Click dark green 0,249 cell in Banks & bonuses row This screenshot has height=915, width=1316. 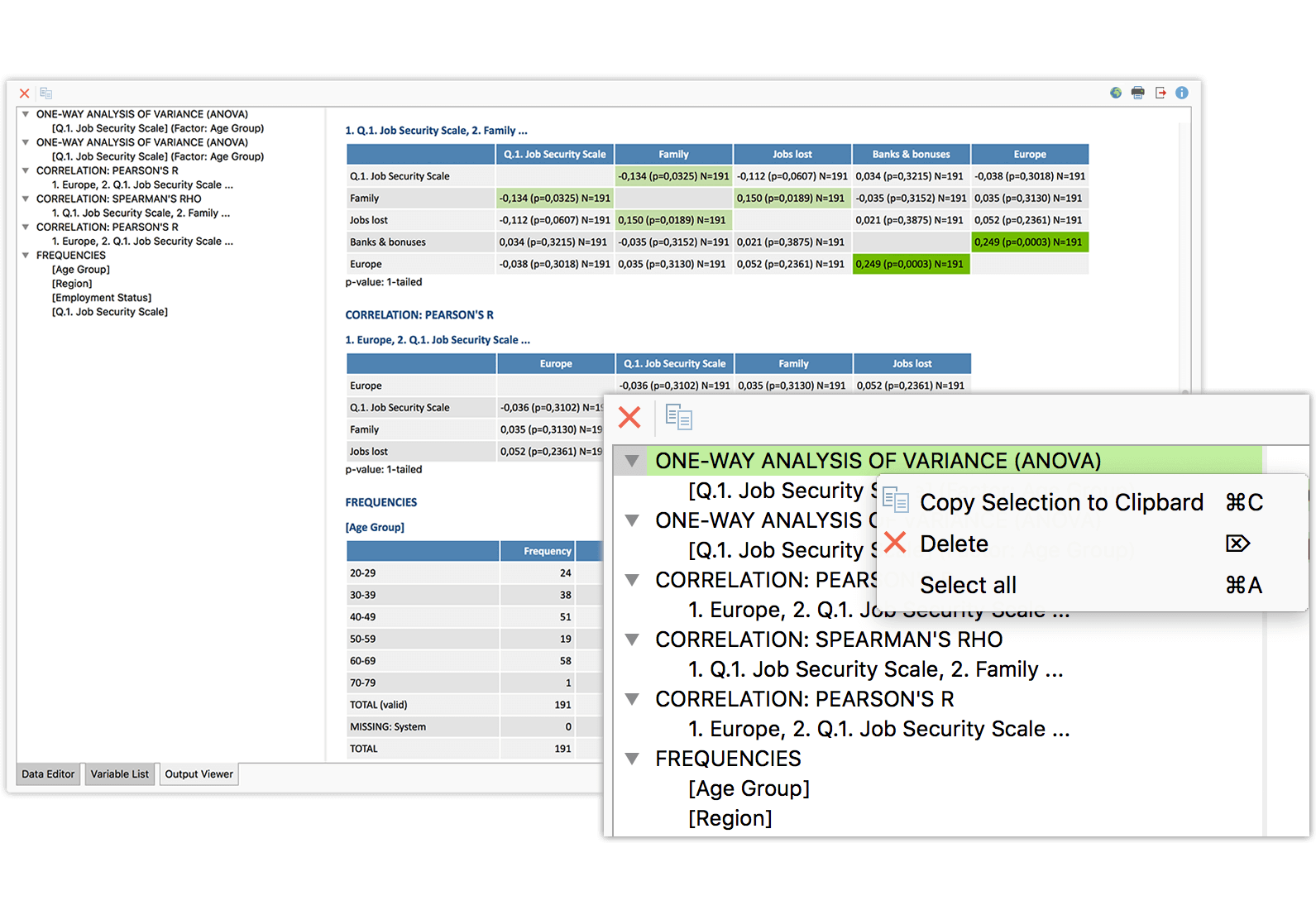[1030, 242]
